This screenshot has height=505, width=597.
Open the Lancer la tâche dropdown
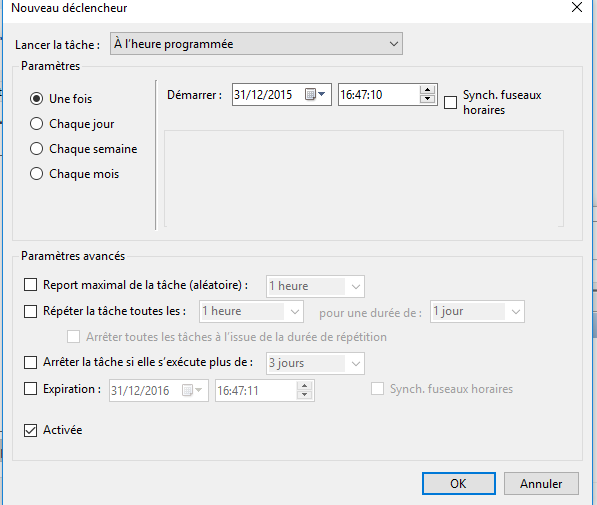coord(256,44)
